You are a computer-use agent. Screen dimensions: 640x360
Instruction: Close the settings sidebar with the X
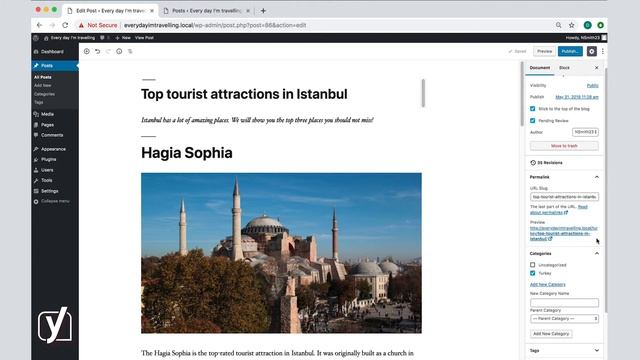(596, 68)
